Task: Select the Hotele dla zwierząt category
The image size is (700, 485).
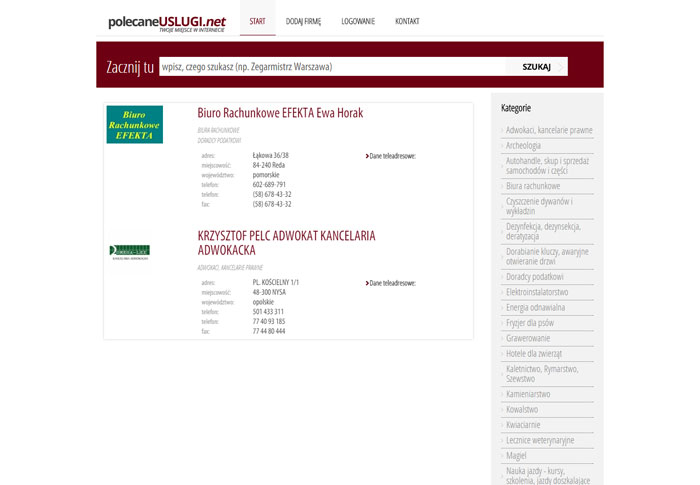Action: click(x=534, y=353)
